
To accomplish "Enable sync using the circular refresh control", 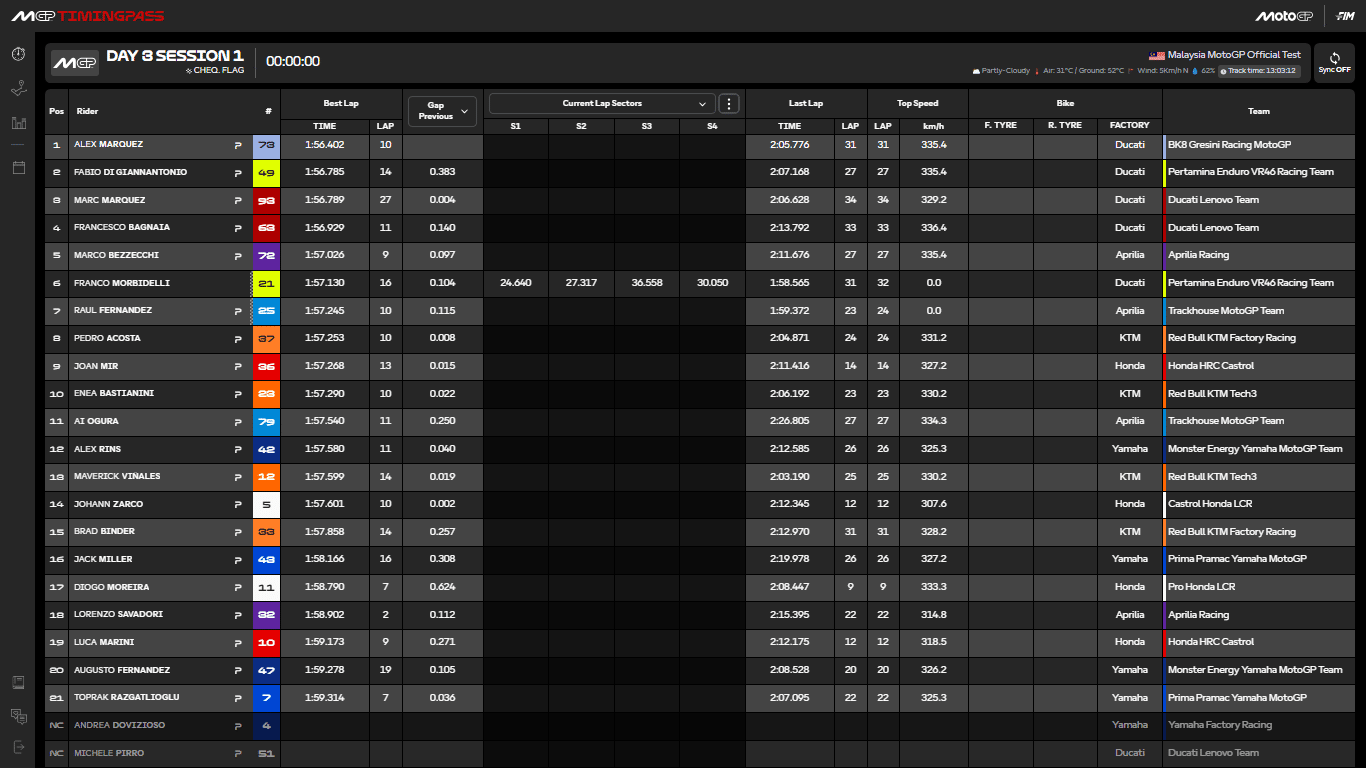I will click(x=1336, y=57).
